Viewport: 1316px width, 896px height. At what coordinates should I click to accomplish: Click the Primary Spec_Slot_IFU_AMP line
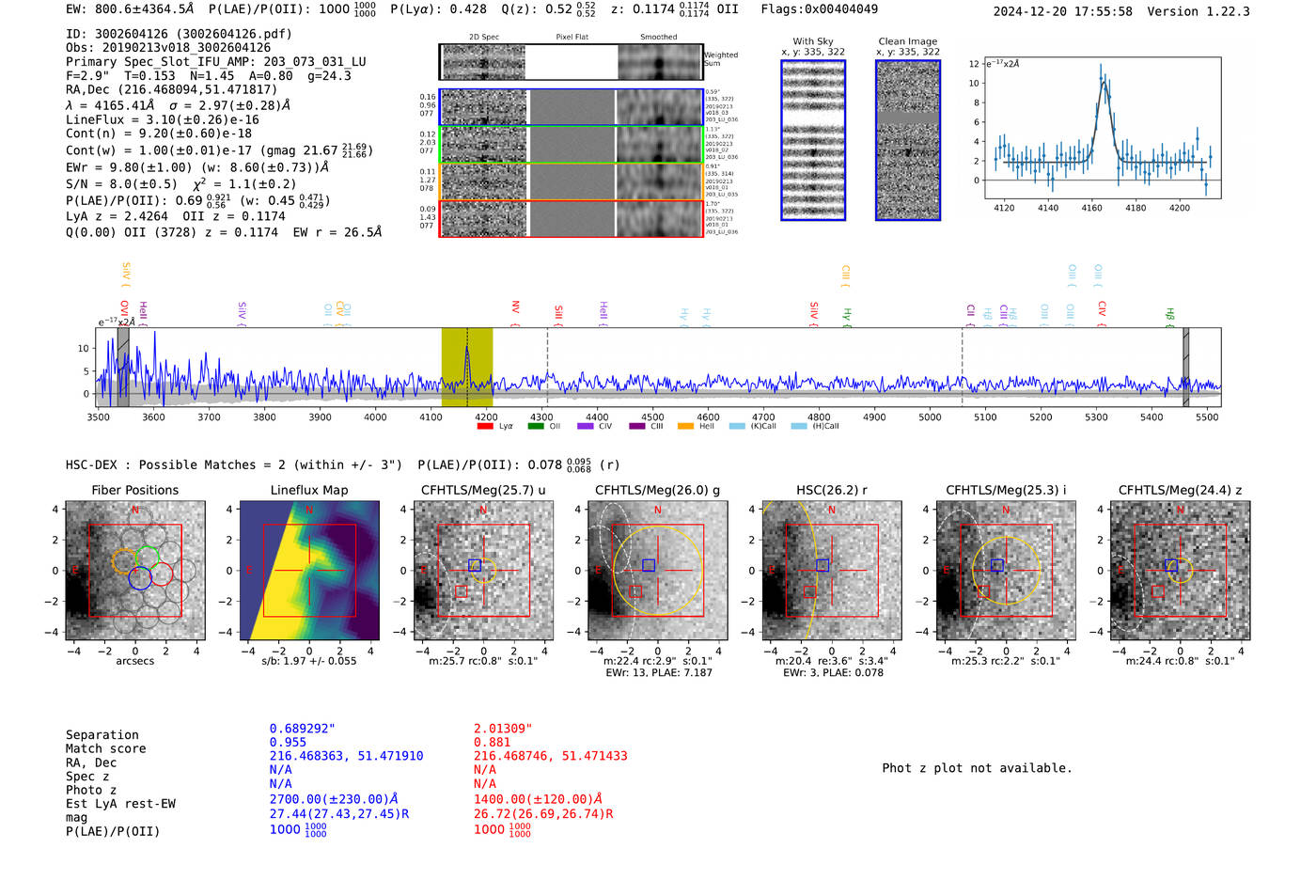click(216, 62)
